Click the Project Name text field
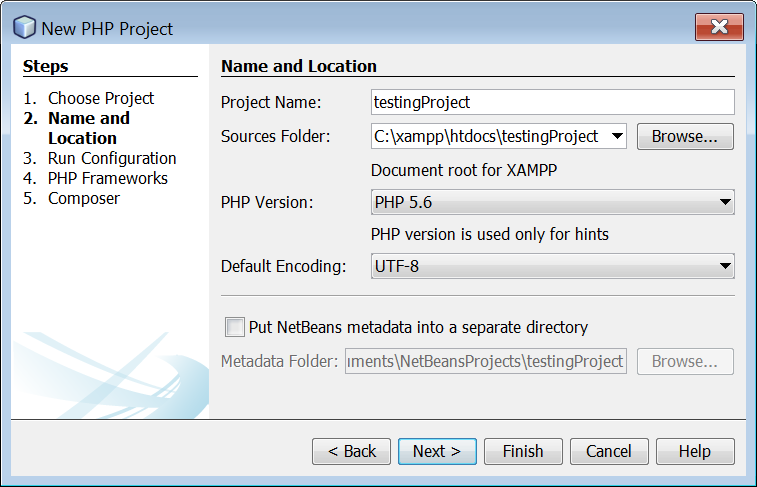 pyautogui.click(x=553, y=102)
